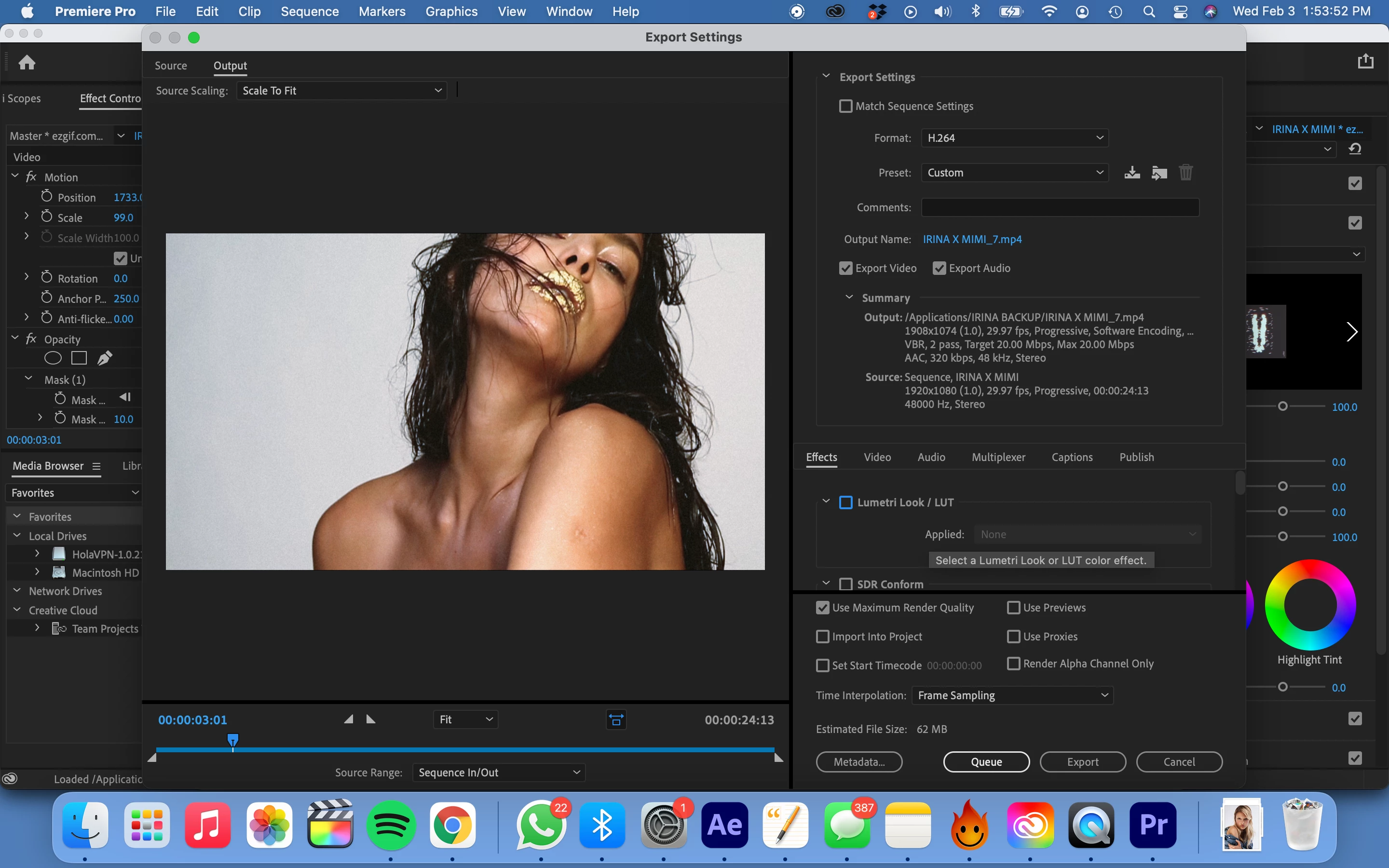Click the Import Preset icon
Screen dimensions: 1389x868
tap(1159, 173)
